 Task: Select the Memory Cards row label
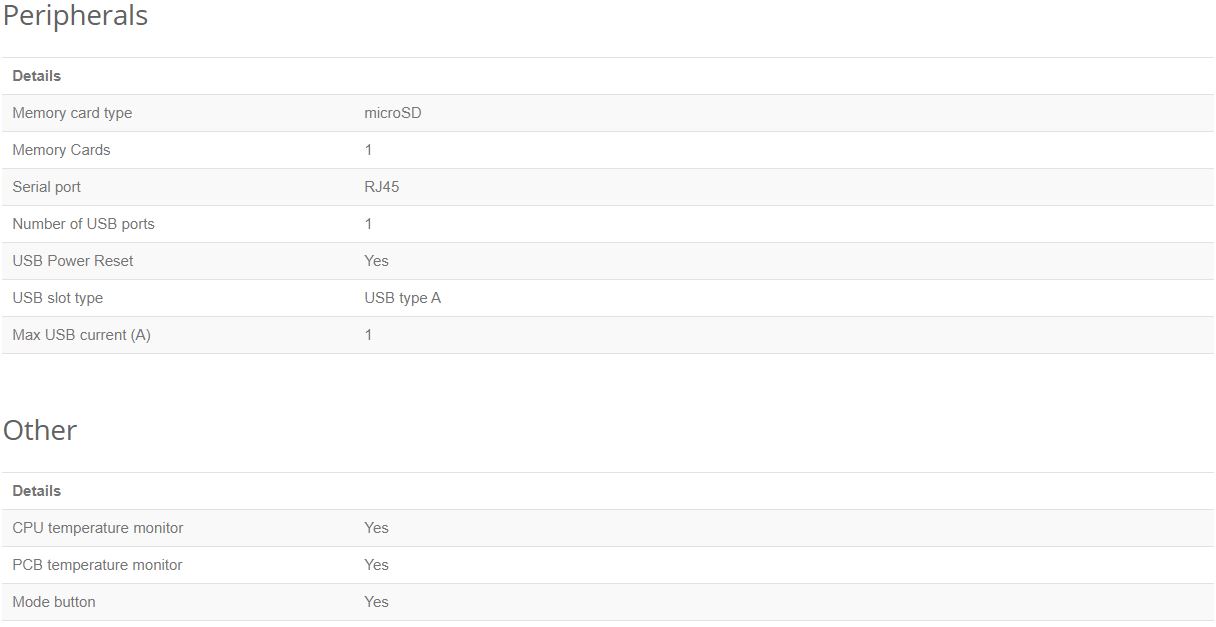[x=61, y=150]
